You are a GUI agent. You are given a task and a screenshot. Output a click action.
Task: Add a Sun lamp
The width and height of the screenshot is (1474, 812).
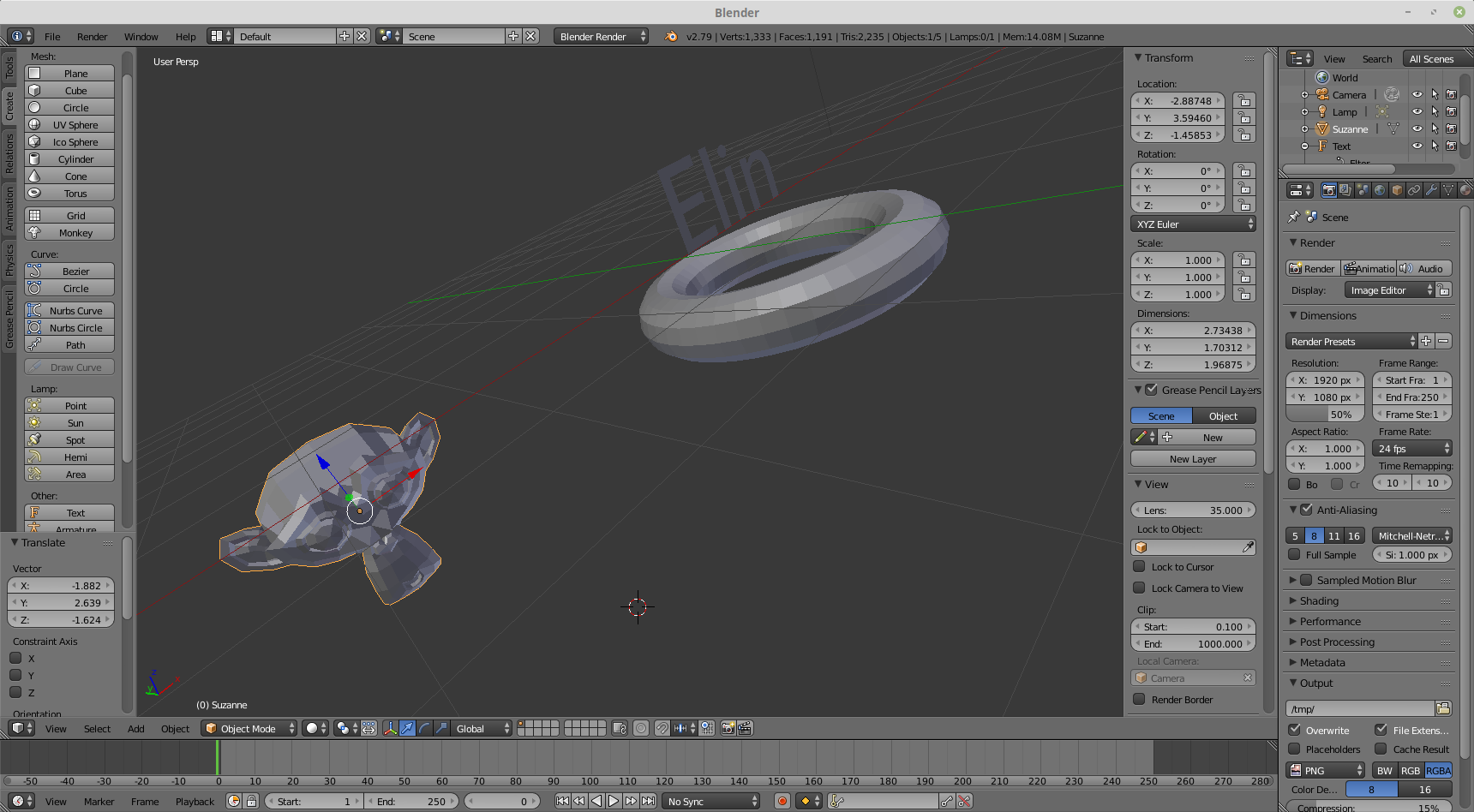(x=69, y=423)
